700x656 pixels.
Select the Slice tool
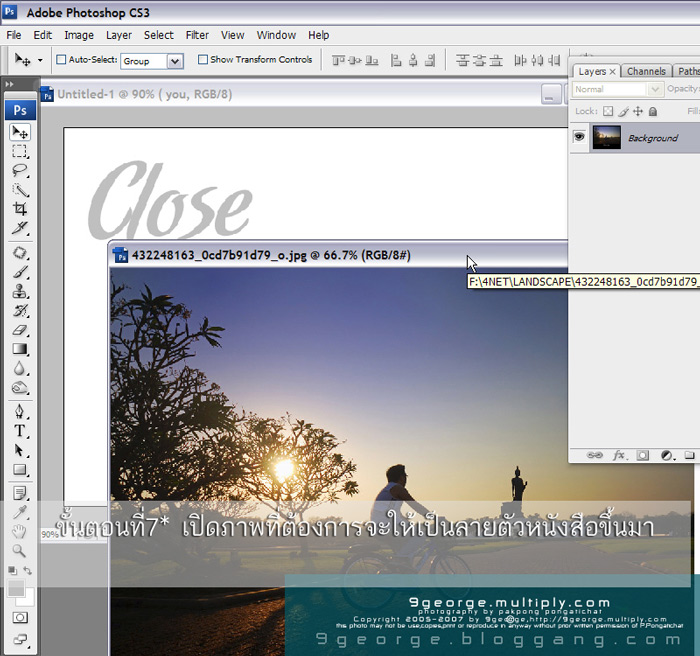[20, 228]
